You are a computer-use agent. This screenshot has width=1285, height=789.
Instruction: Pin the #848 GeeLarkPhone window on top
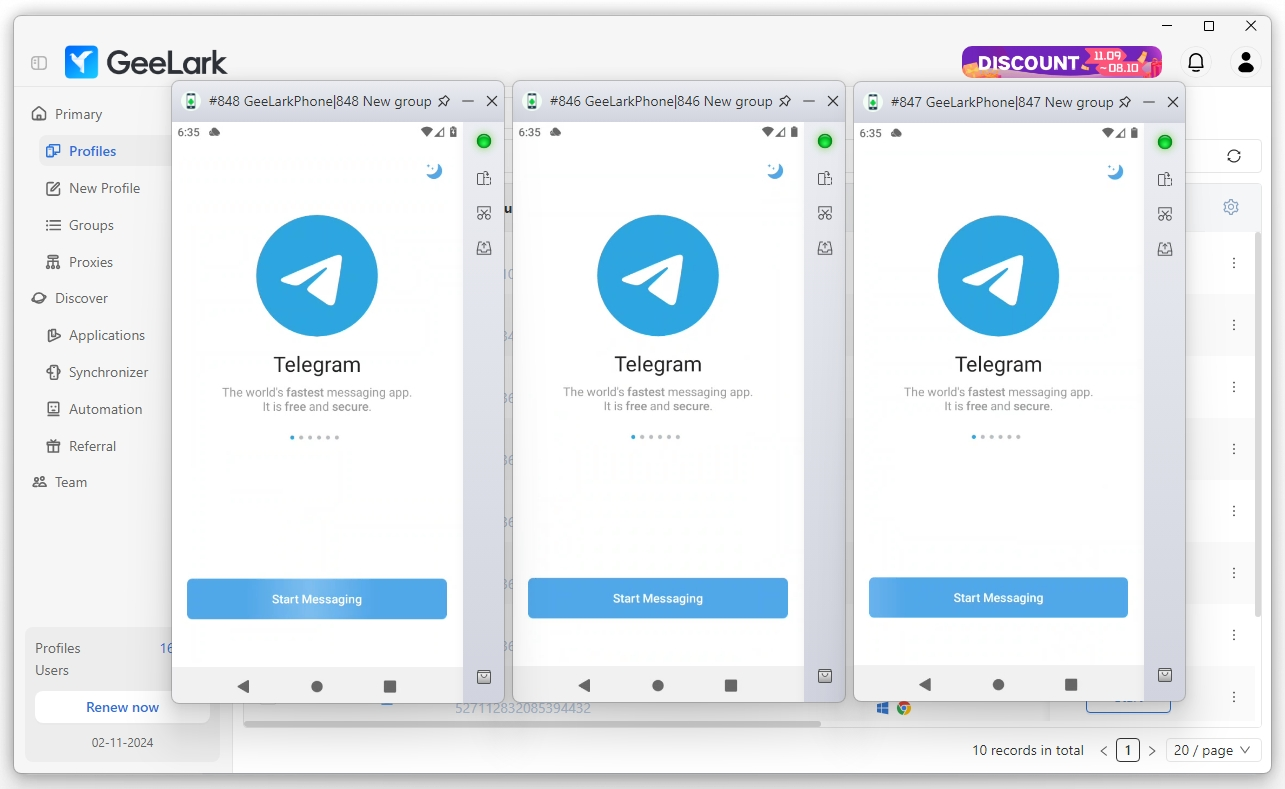[445, 101]
